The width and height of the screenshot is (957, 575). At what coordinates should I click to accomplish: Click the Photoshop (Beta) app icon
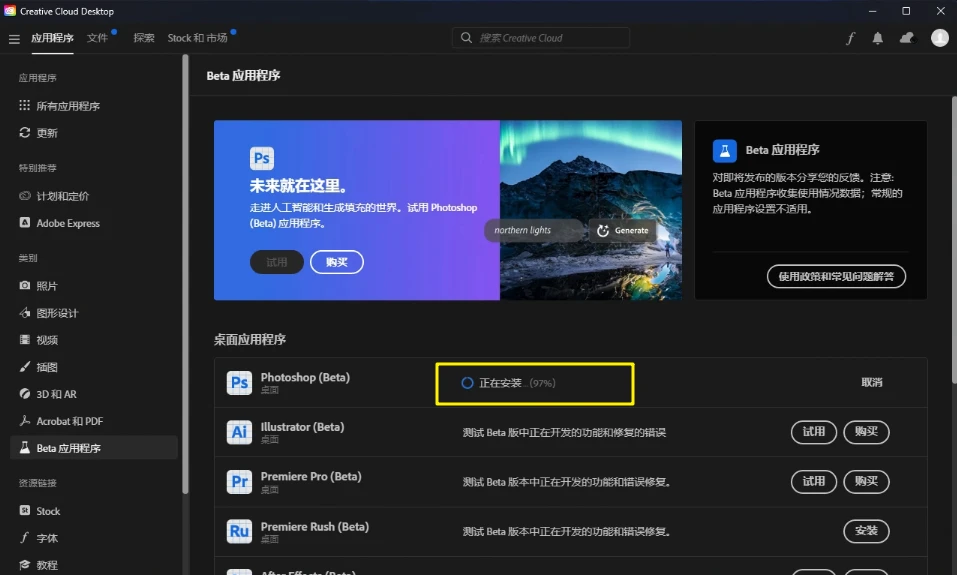click(239, 383)
